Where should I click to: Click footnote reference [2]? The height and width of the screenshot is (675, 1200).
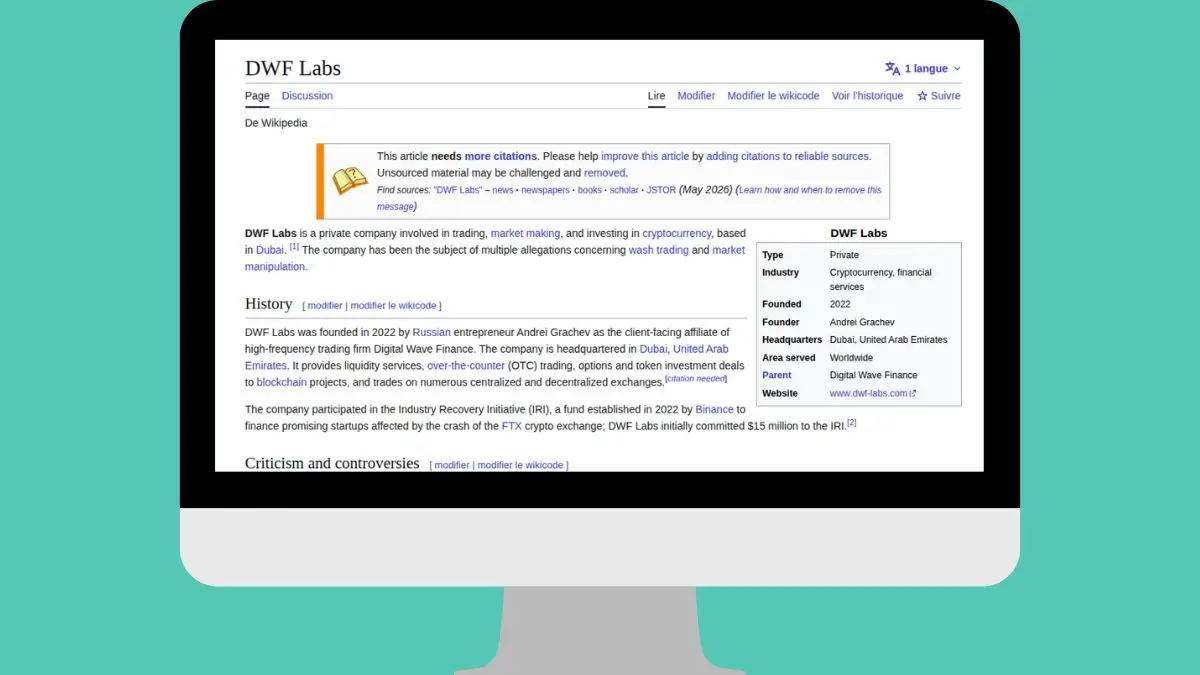tap(852, 422)
